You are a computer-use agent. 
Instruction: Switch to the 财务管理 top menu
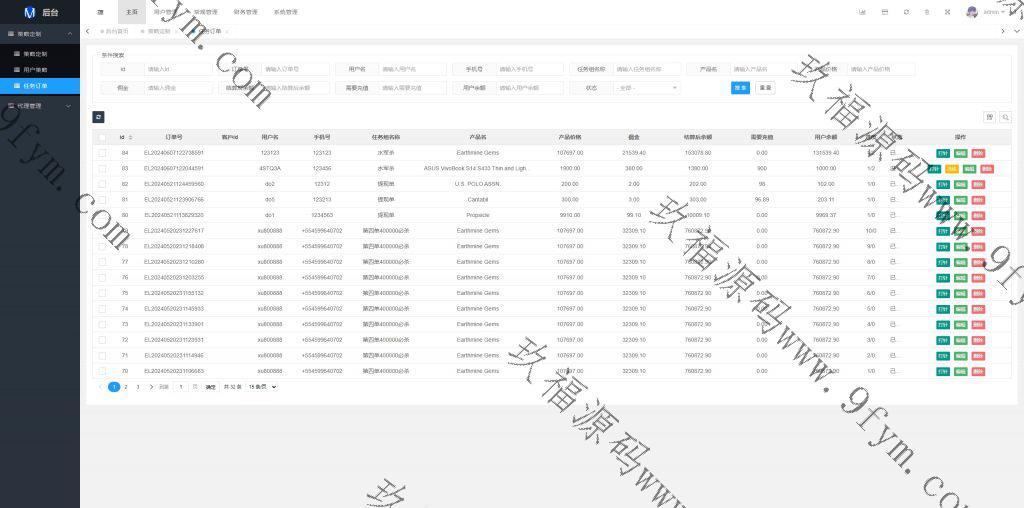click(x=245, y=12)
